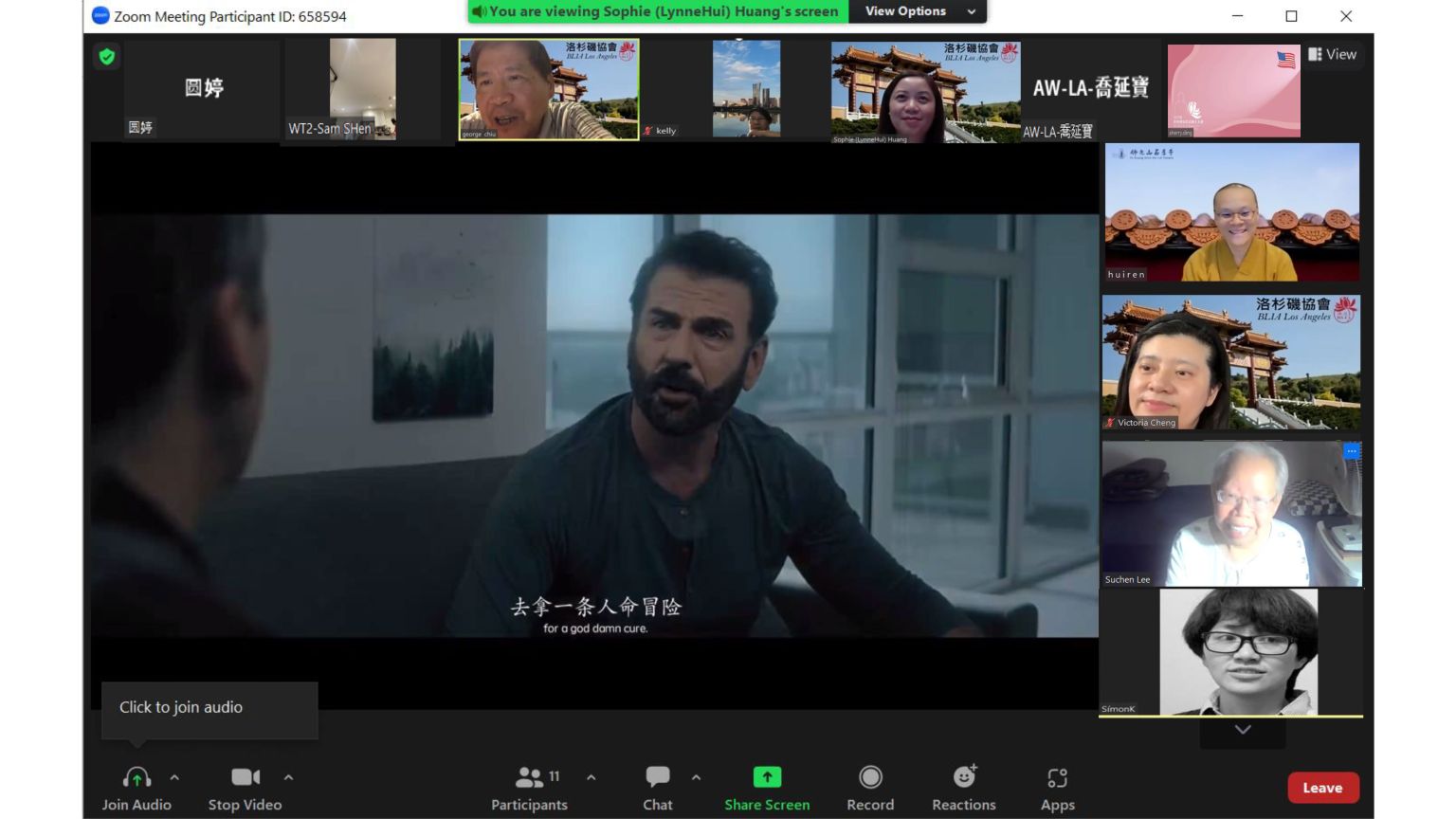Select Suchen Lee's video tile
The image size is (1456, 819).
pos(1231,513)
